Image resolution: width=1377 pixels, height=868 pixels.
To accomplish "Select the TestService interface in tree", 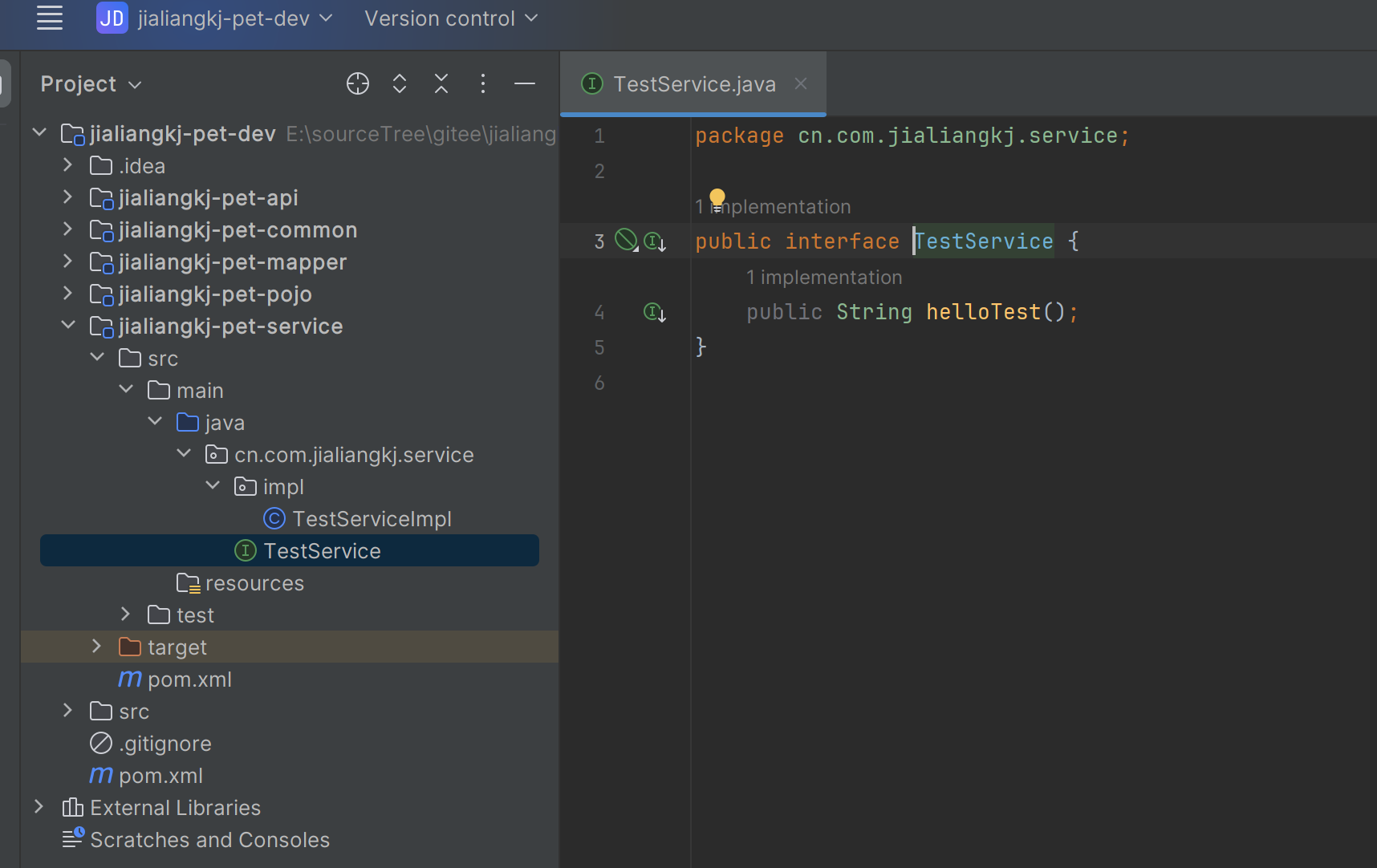I will 290,550.
